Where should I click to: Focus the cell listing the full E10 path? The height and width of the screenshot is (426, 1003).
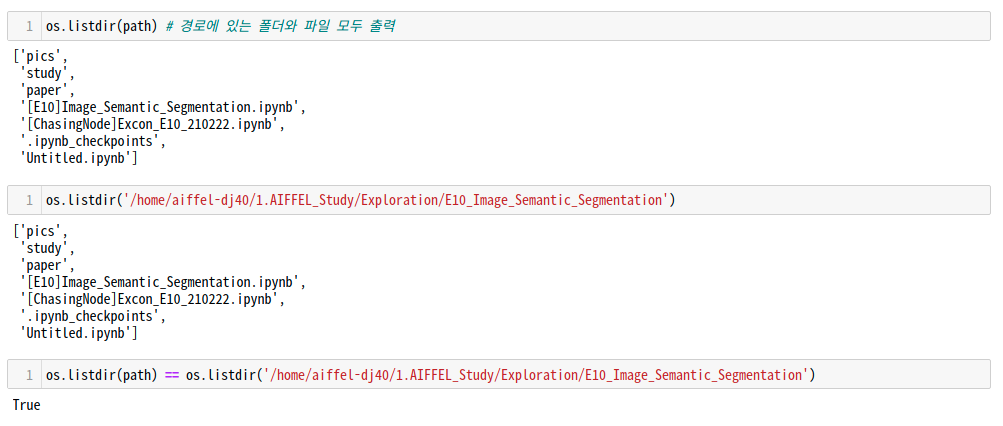tap(499, 200)
